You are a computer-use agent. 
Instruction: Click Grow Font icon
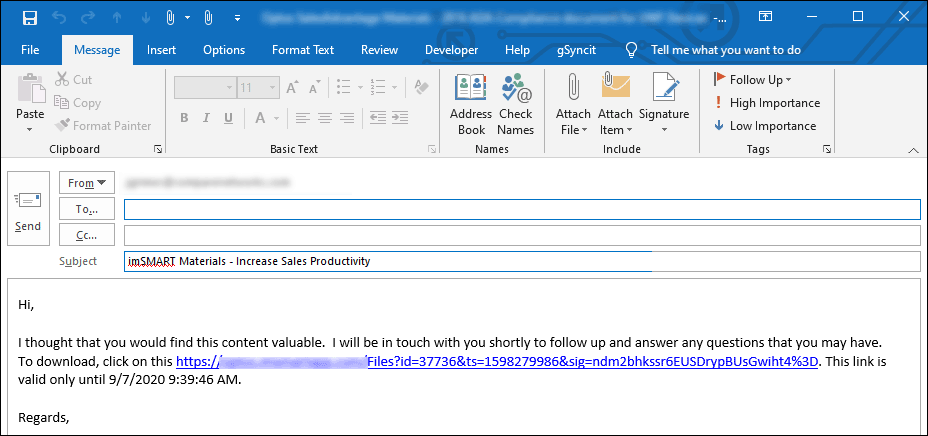click(x=292, y=88)
